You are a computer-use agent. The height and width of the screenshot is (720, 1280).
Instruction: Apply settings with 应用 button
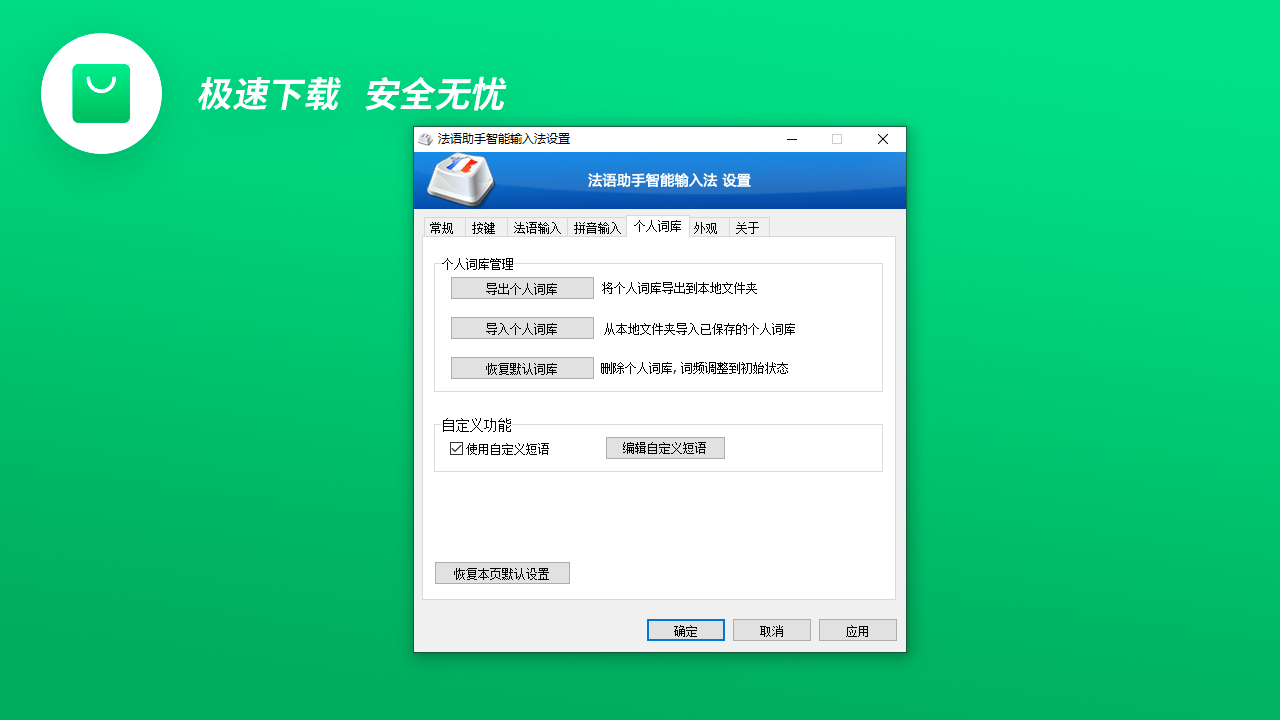point(857,629)
